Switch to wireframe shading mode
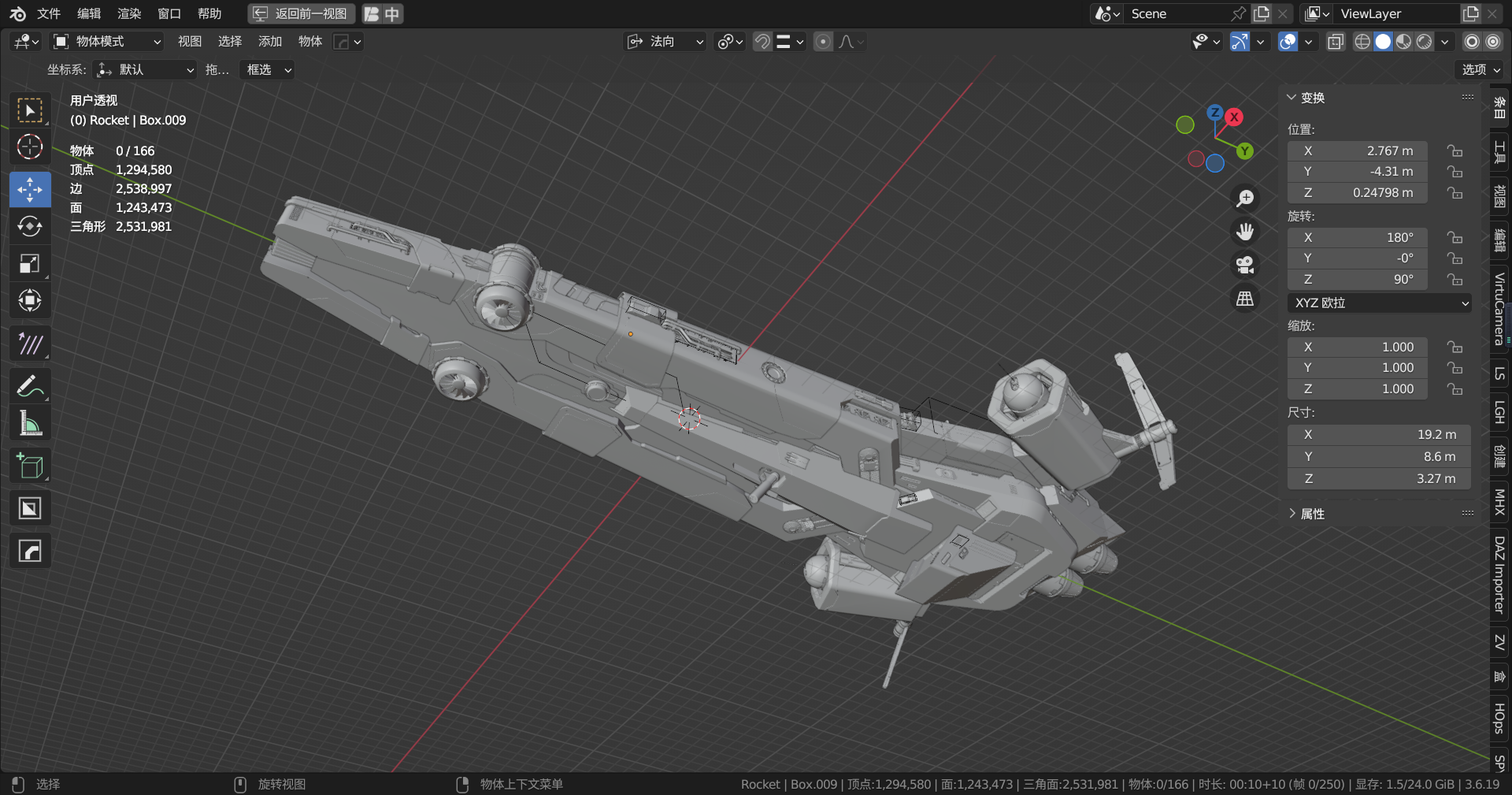 [1362, 42]
